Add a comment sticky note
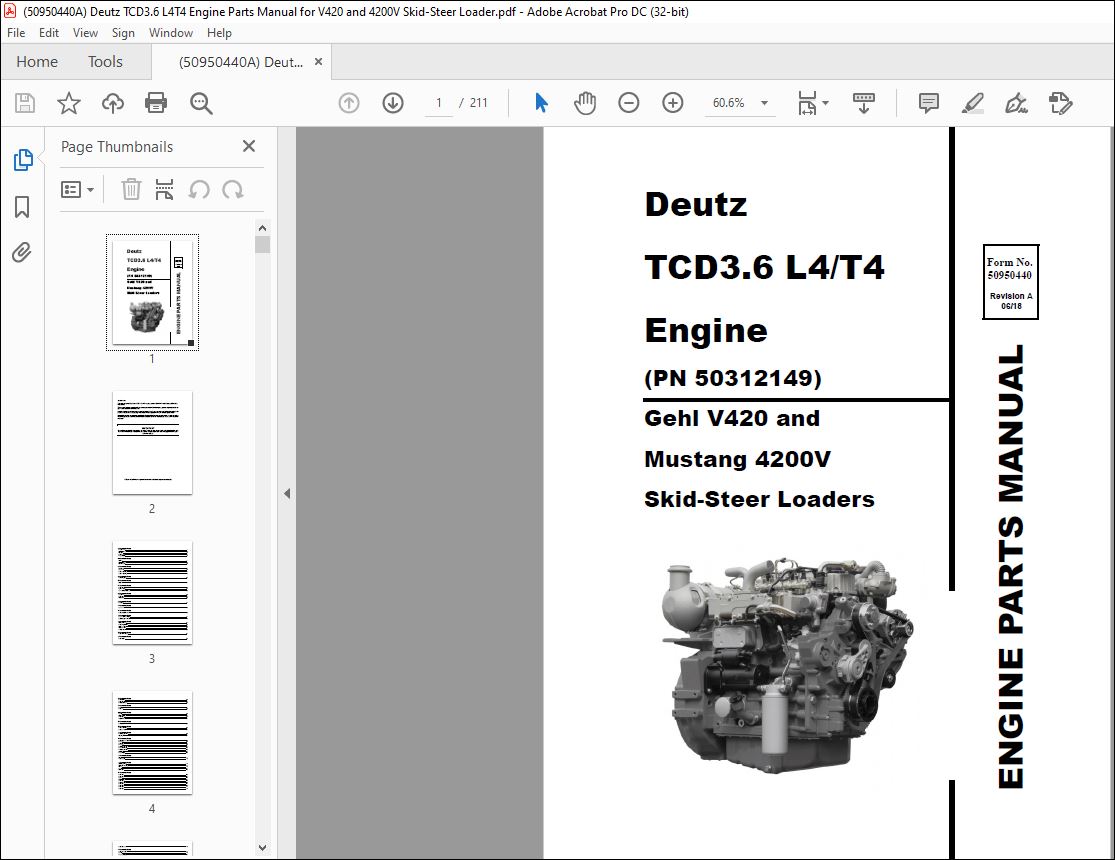This screenshot has width=1115, height=860. (929, 103)
